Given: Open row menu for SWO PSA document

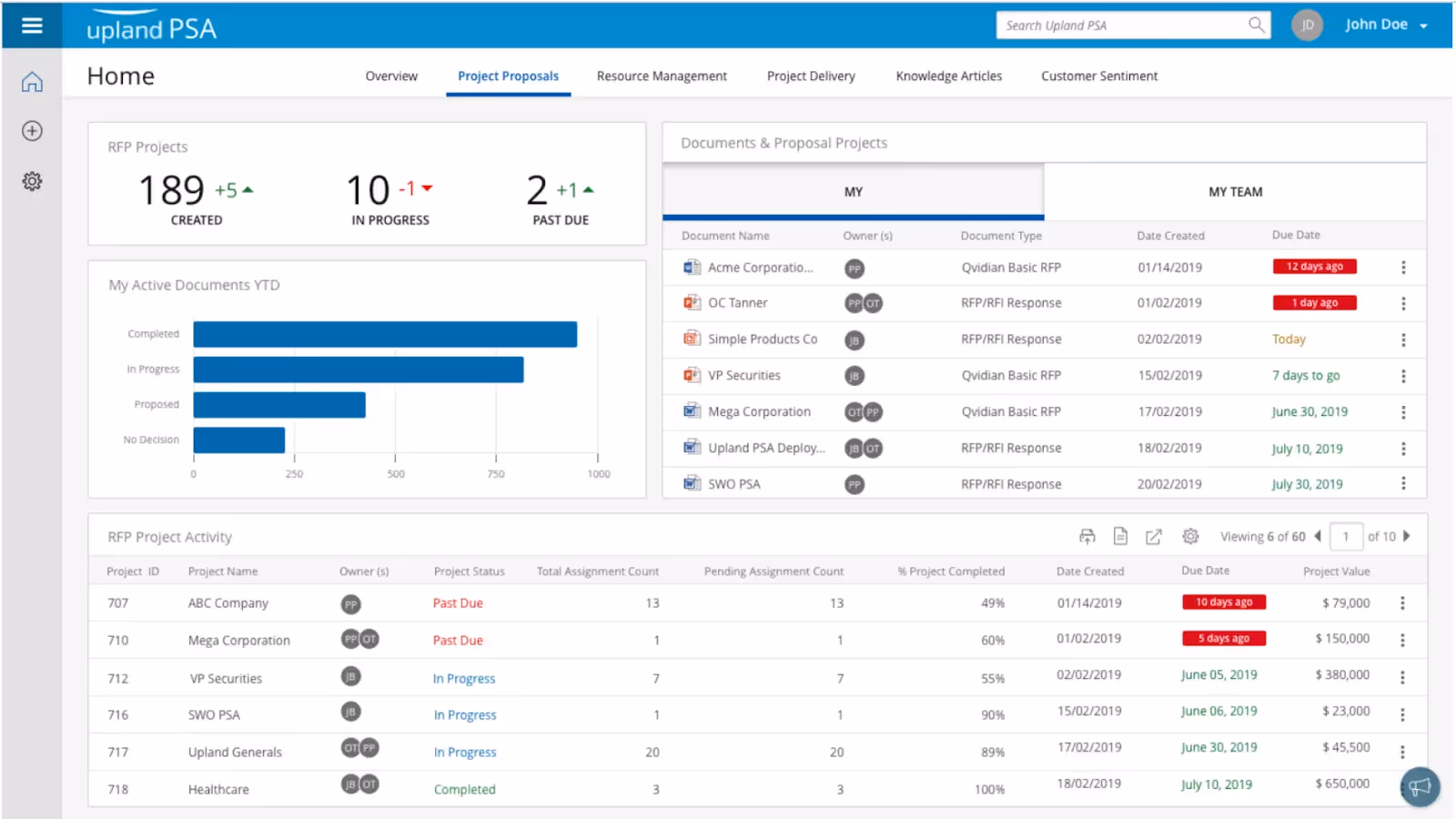Looking at the screenshot, I should 1403,483.
